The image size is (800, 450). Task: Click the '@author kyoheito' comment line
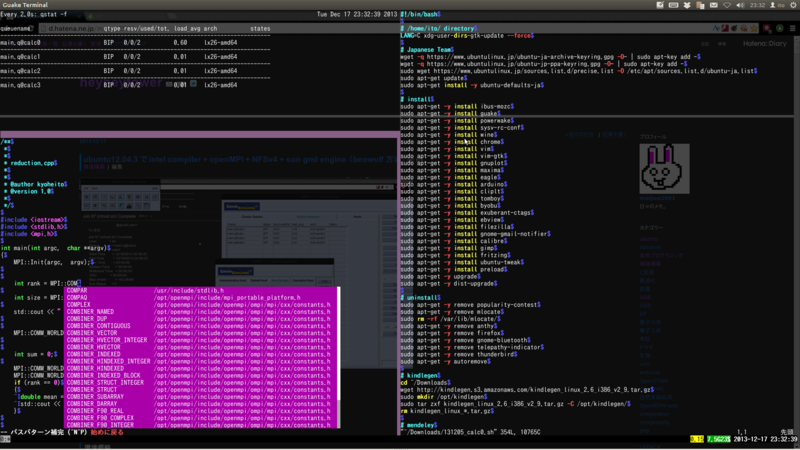coord(36,184)
